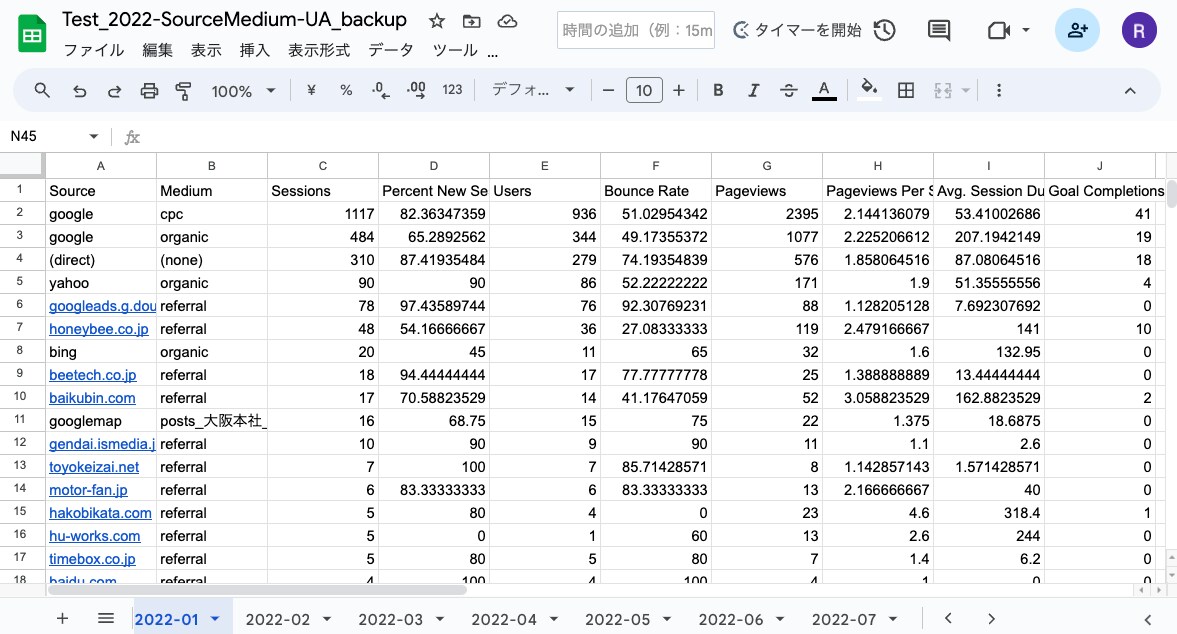Open the font family dropdown
The height and width of the screenshot is (634, 1177).
tap(533, 90)
